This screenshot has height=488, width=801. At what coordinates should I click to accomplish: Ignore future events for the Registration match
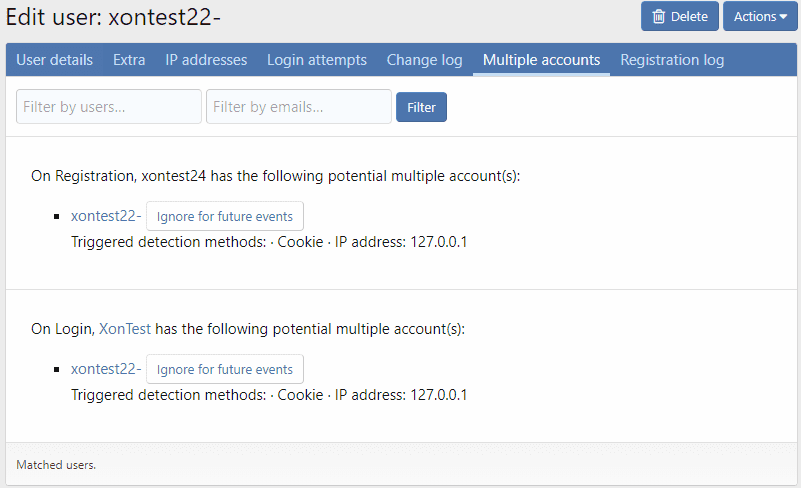point(224,217)
